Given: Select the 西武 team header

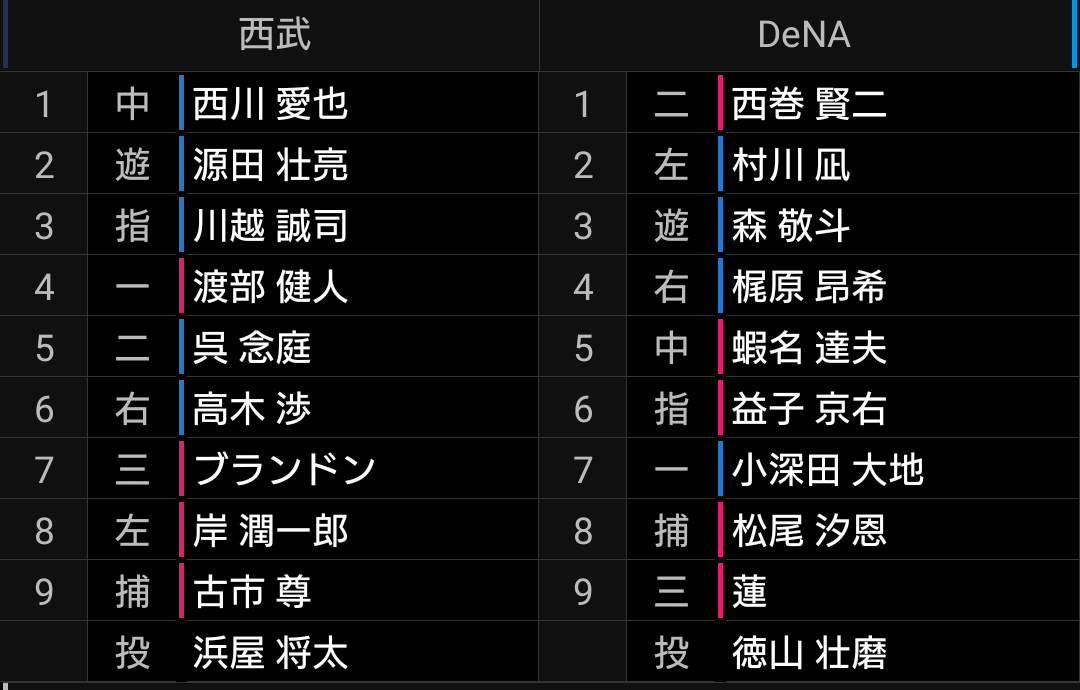Looking at the screenshot, I should [x=274, y=34].
